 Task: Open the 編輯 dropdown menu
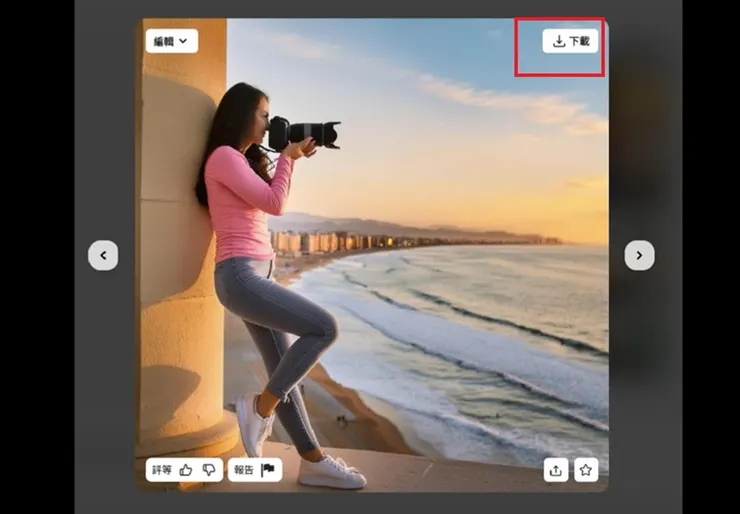[x=172, y=41]
